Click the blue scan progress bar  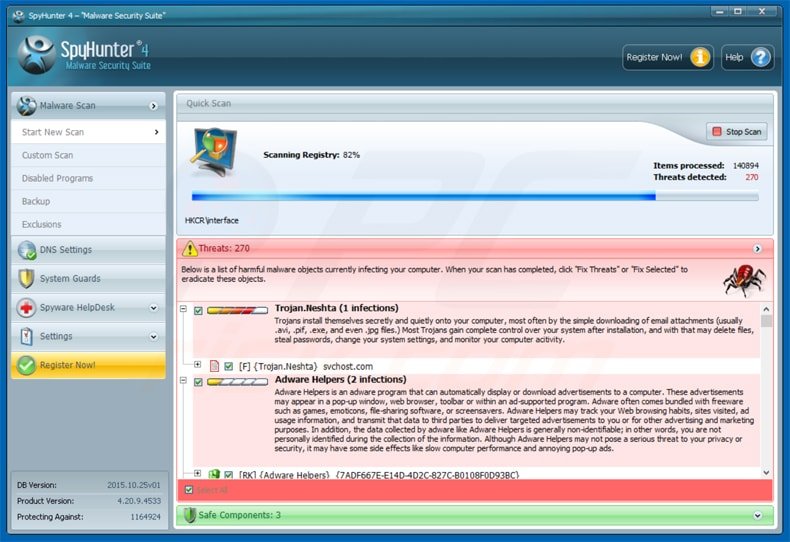pos(475,197)
